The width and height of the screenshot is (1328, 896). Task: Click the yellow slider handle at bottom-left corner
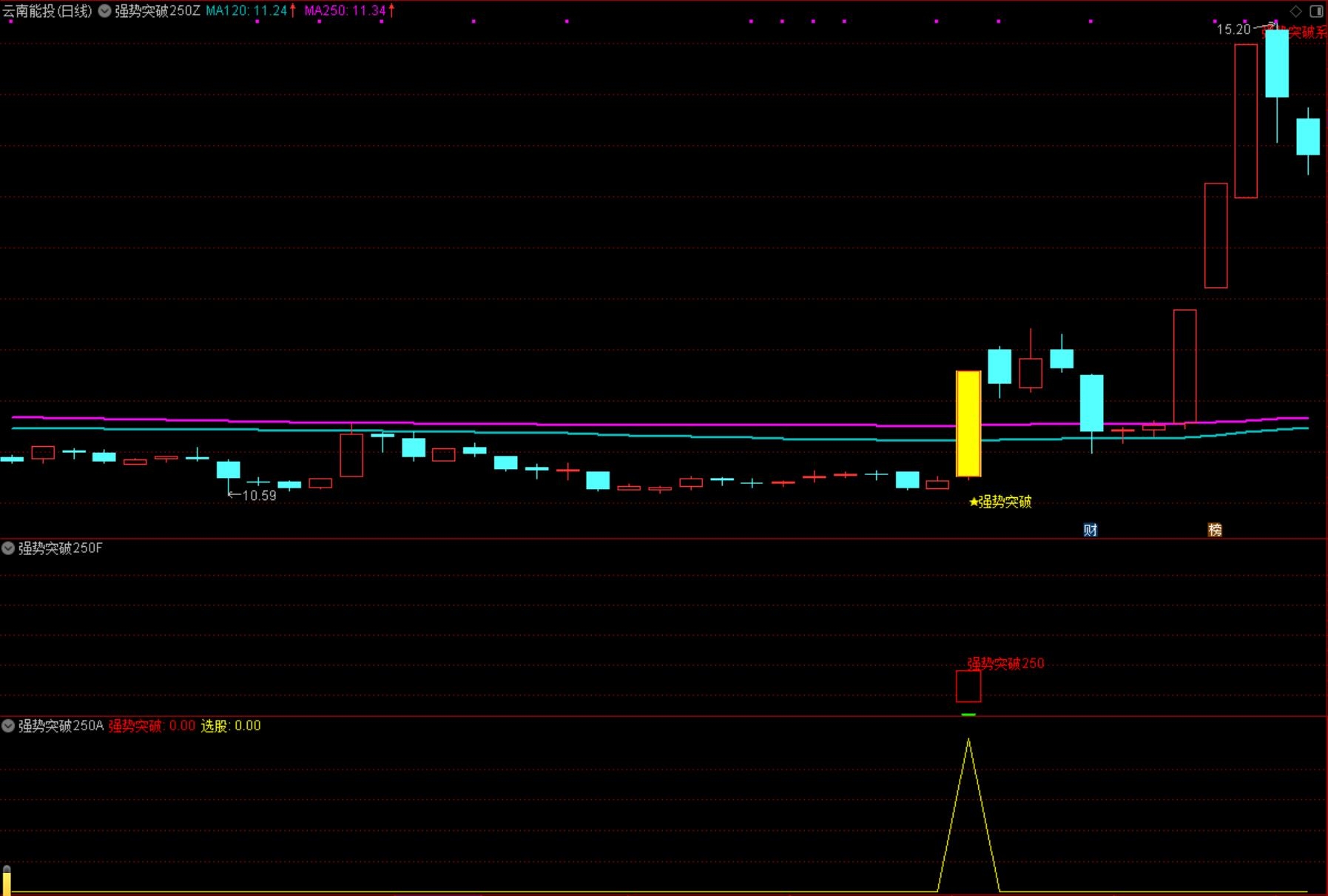click(x=7, y=880)
